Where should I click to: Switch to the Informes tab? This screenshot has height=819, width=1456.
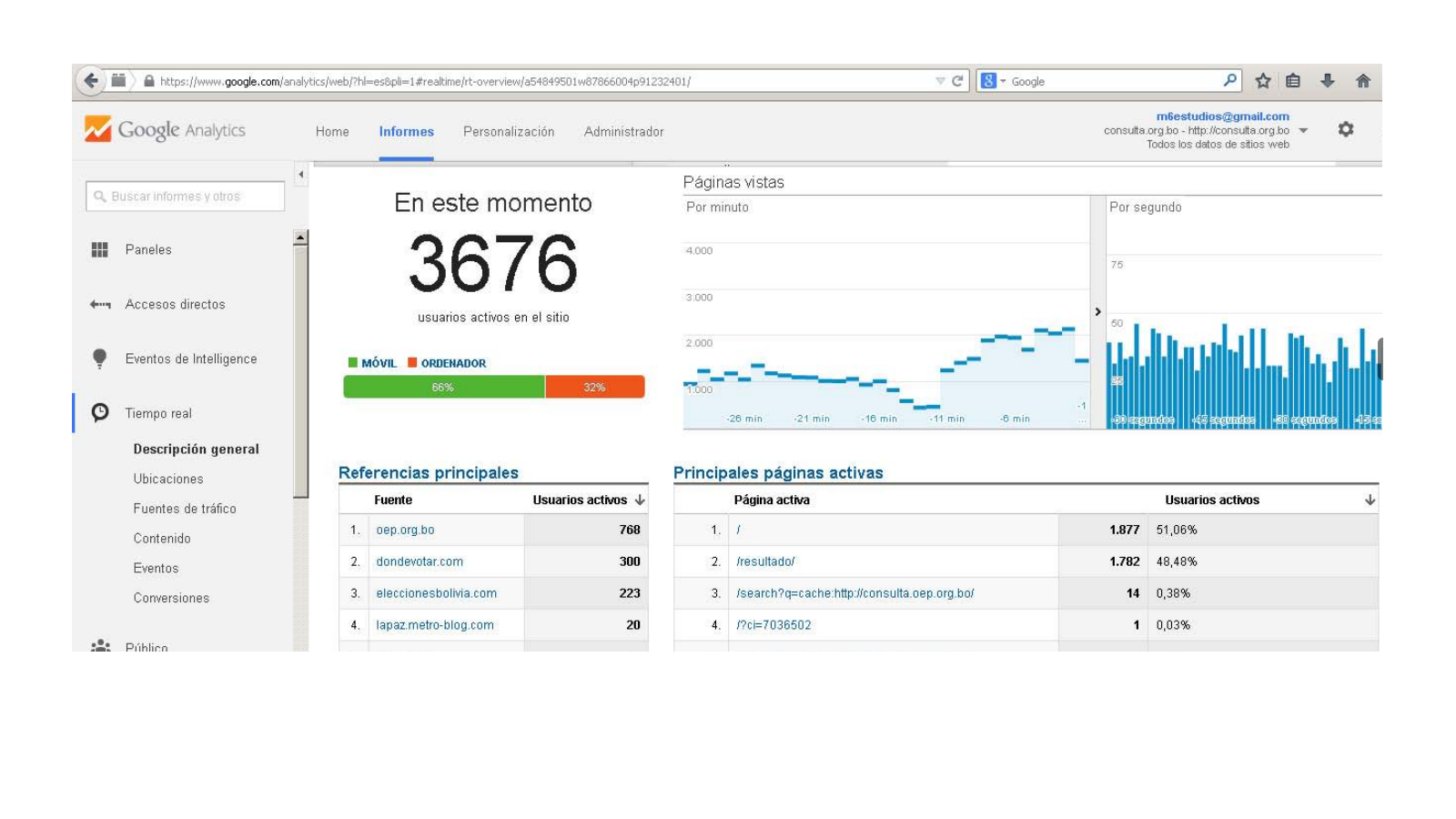click(406, 132)
